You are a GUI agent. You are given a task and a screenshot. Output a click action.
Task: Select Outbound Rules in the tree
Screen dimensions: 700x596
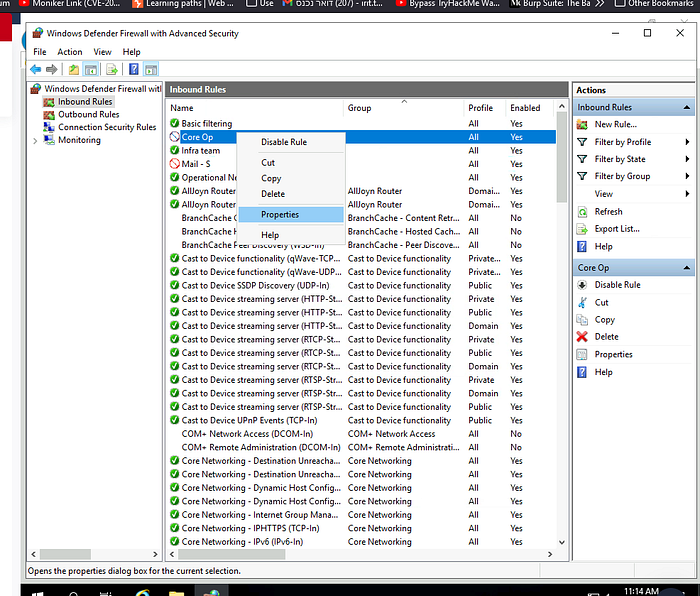(x=88, y=115)
